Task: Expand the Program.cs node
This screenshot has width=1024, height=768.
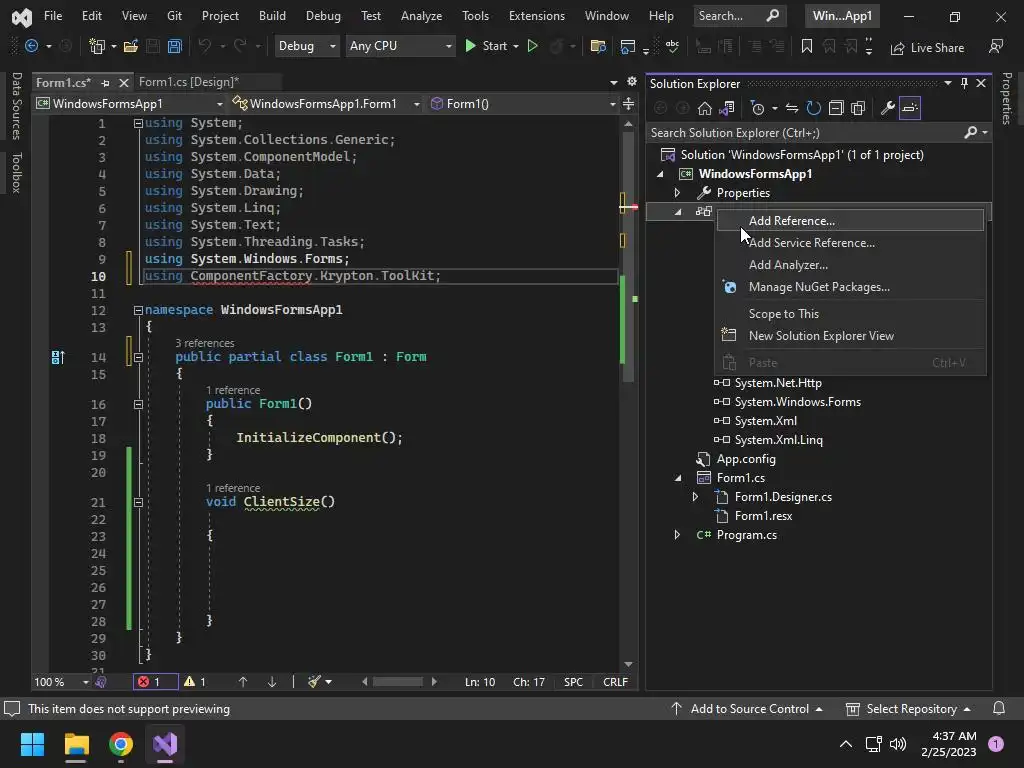Action: pos(677,535)
